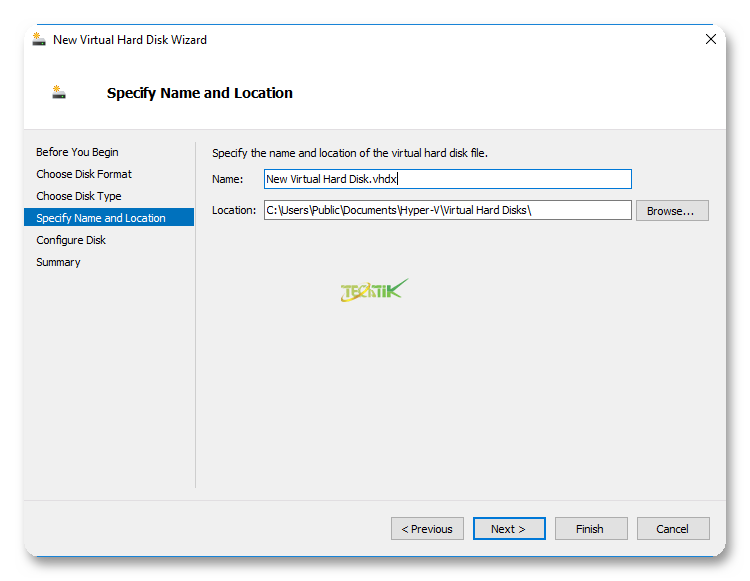This screenshot has height=581, width=750.
Task: Click the Location: label
Action: (234, 210)
